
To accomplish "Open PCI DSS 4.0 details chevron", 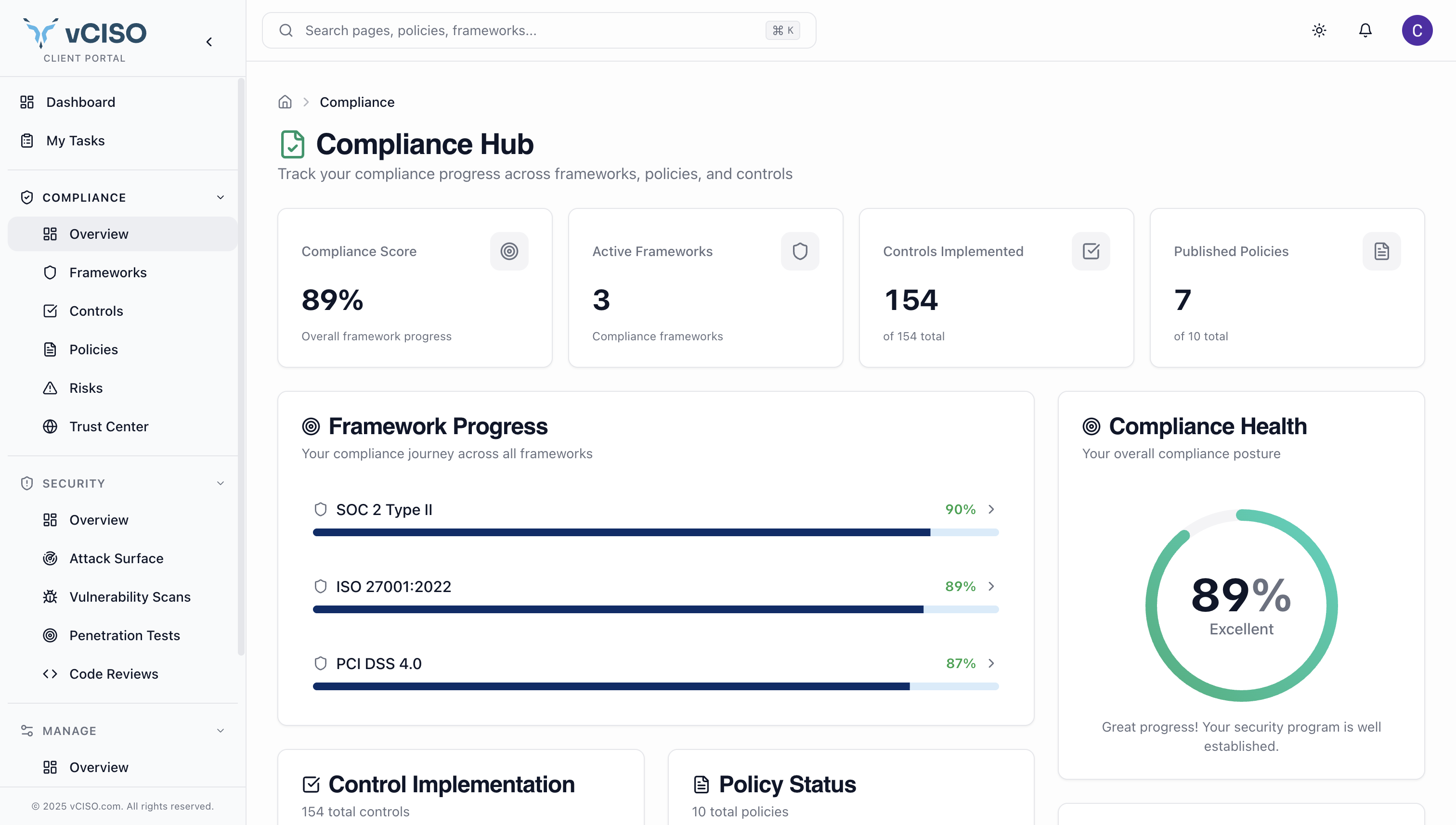I will click(991, 663).
